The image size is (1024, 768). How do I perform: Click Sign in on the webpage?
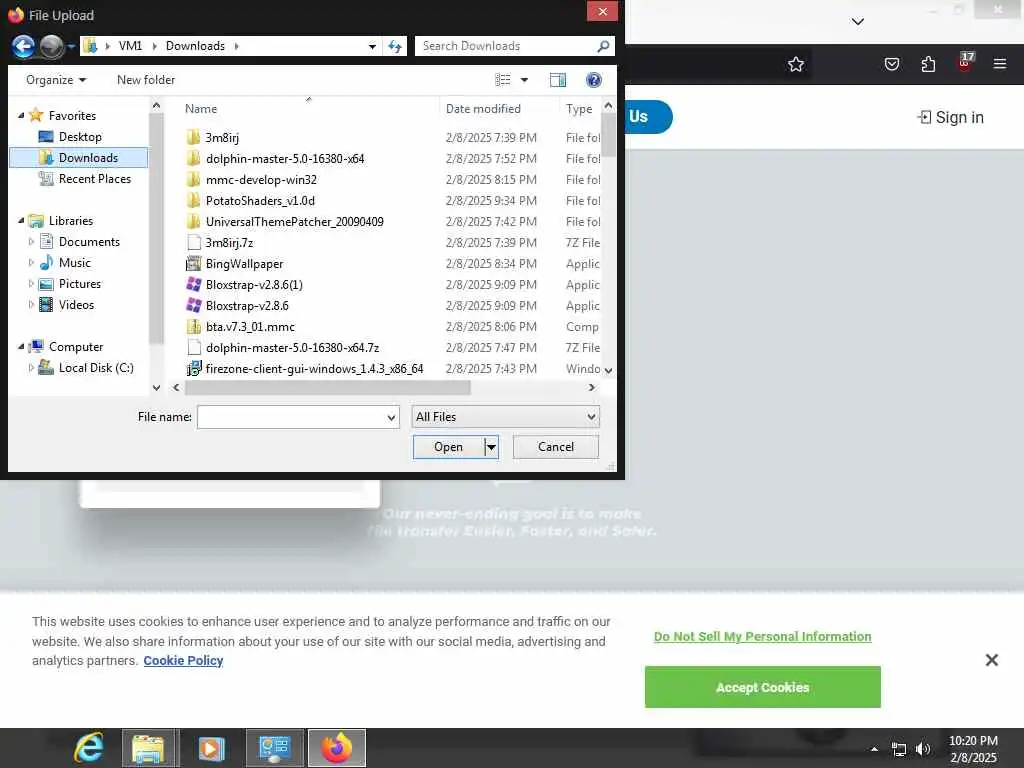point(950,118)
